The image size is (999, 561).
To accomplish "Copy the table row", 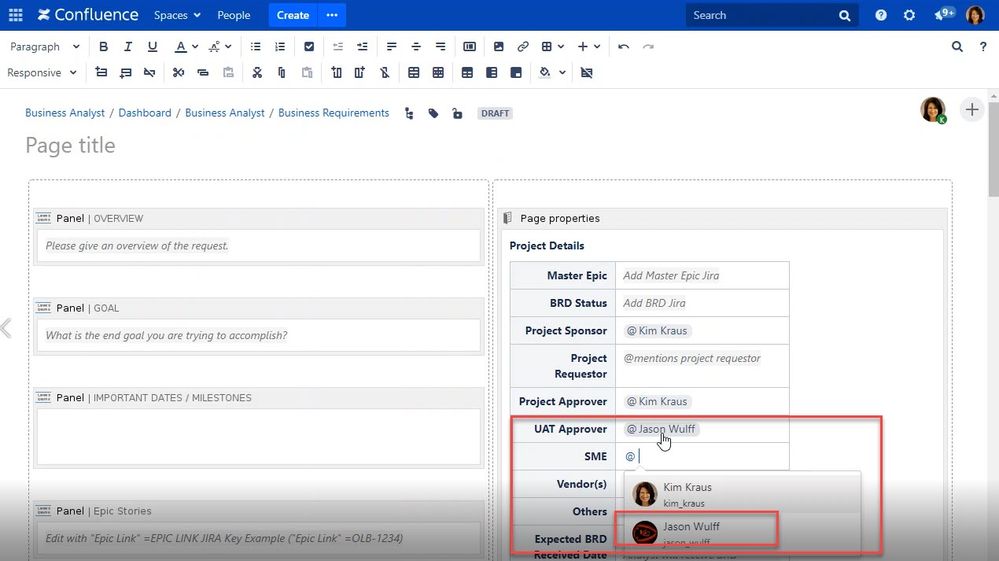I will coord(203,73).
